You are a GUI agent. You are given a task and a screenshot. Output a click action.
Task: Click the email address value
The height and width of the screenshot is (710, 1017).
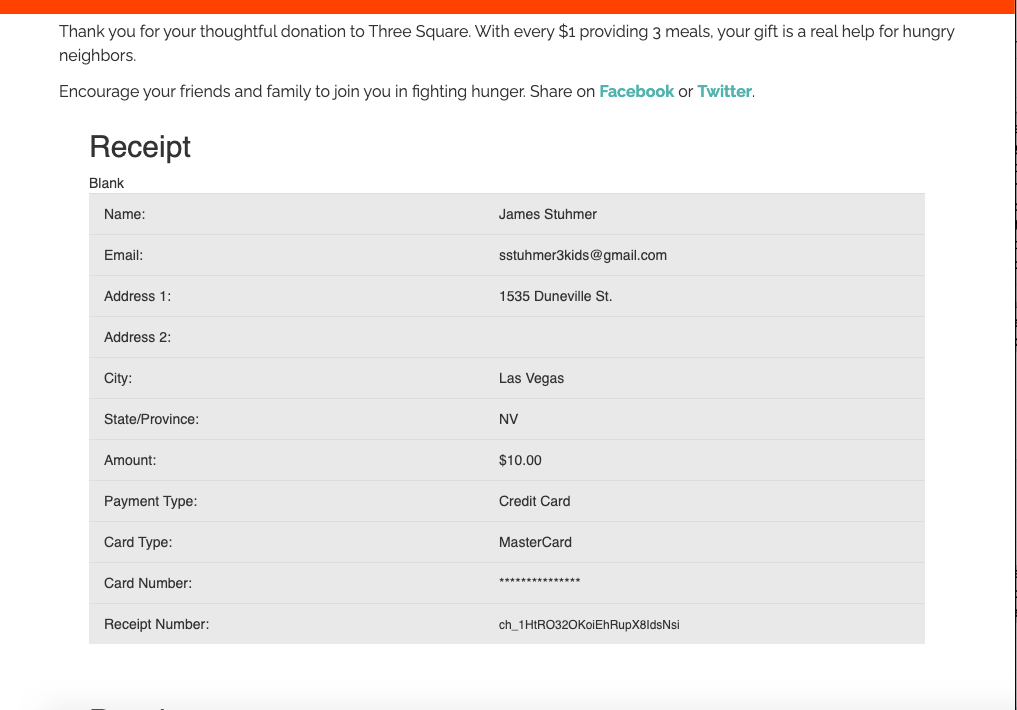[x=582, y=255]
